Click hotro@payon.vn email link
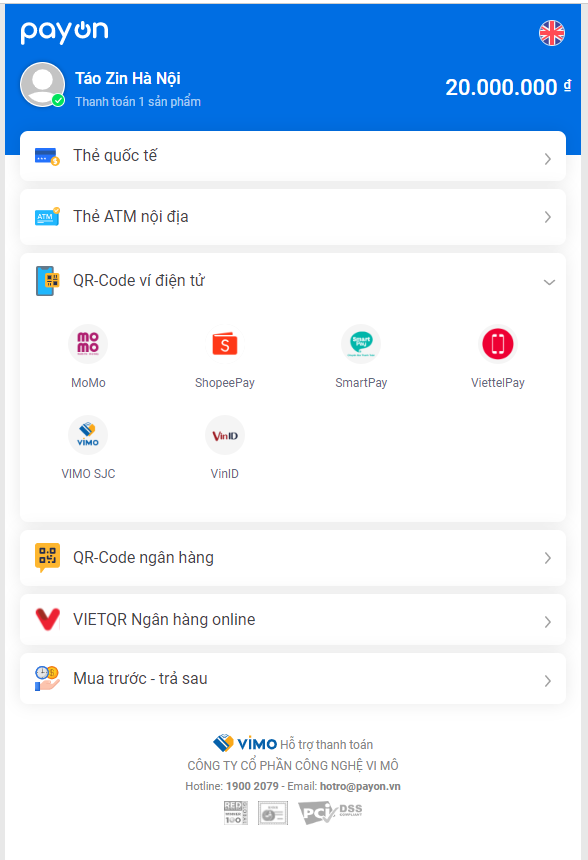The image size is (588, 860). click(360, 786)
